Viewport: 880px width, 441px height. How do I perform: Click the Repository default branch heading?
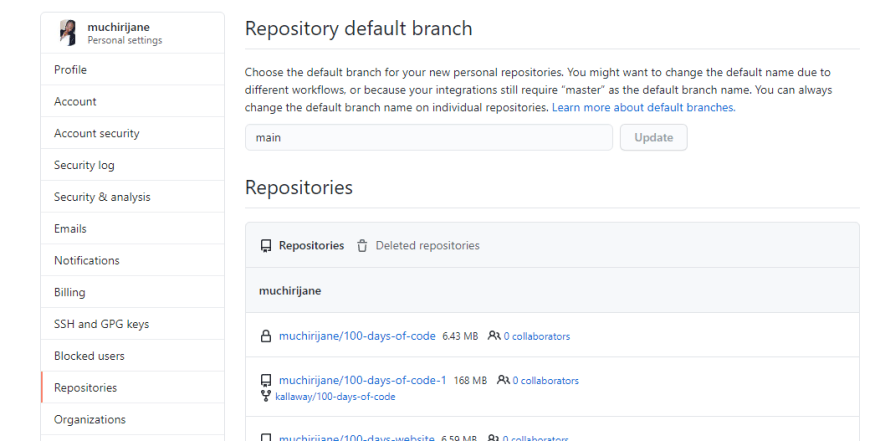click(359, 29)
